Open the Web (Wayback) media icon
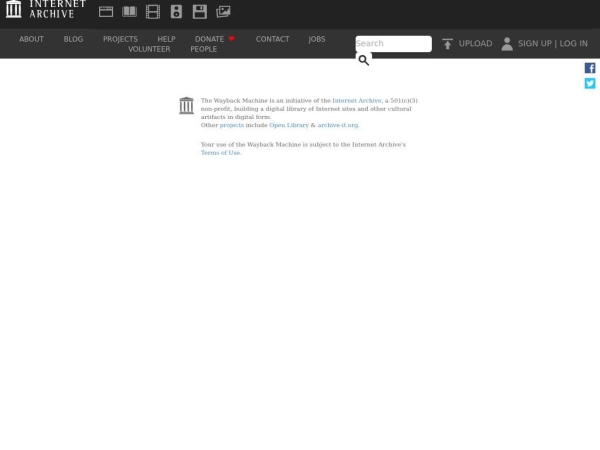The width and height of the screenshot is (600, 450). (106, 12)
